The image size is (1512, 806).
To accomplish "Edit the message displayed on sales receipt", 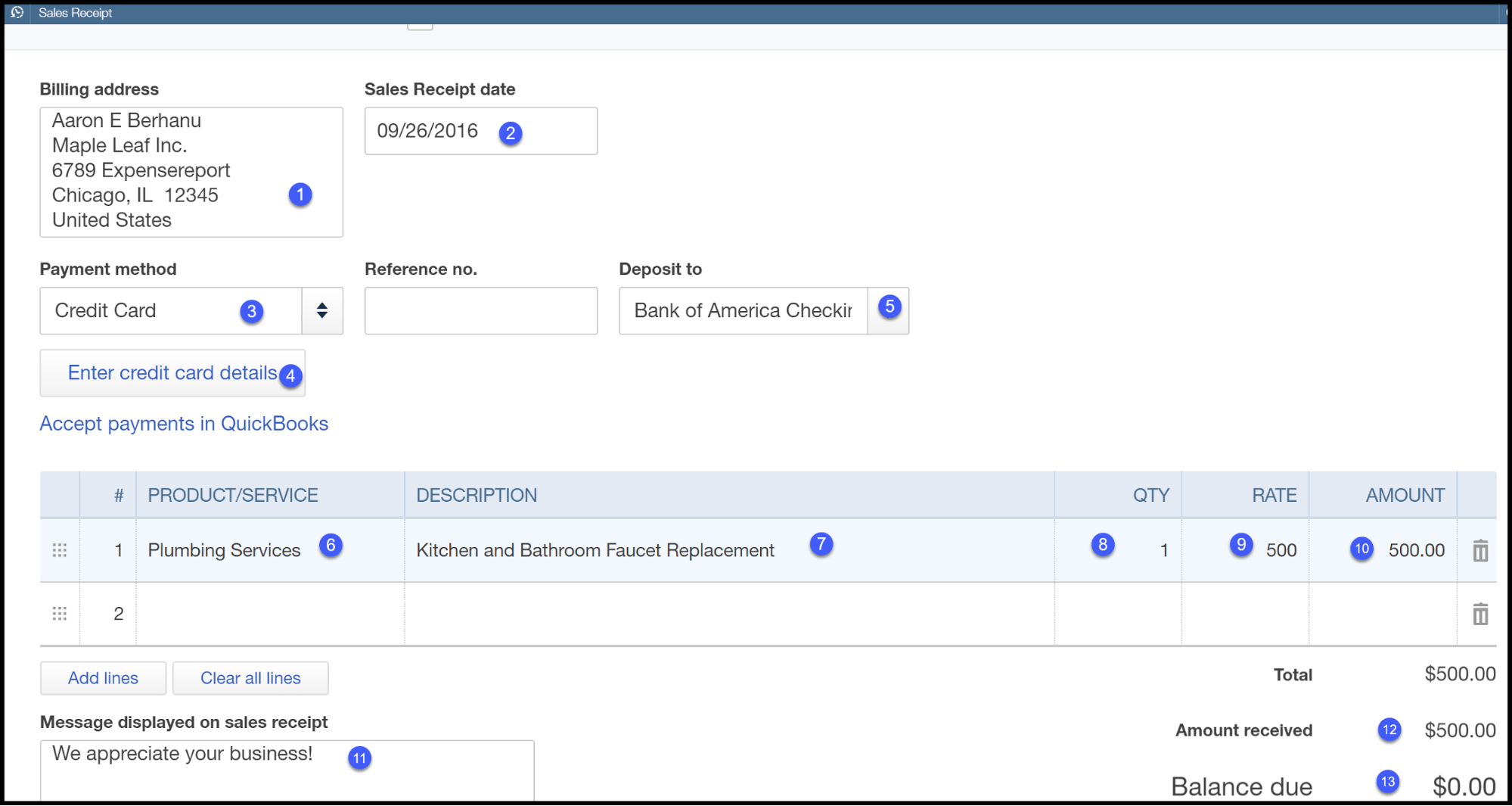I will (287, 770).
